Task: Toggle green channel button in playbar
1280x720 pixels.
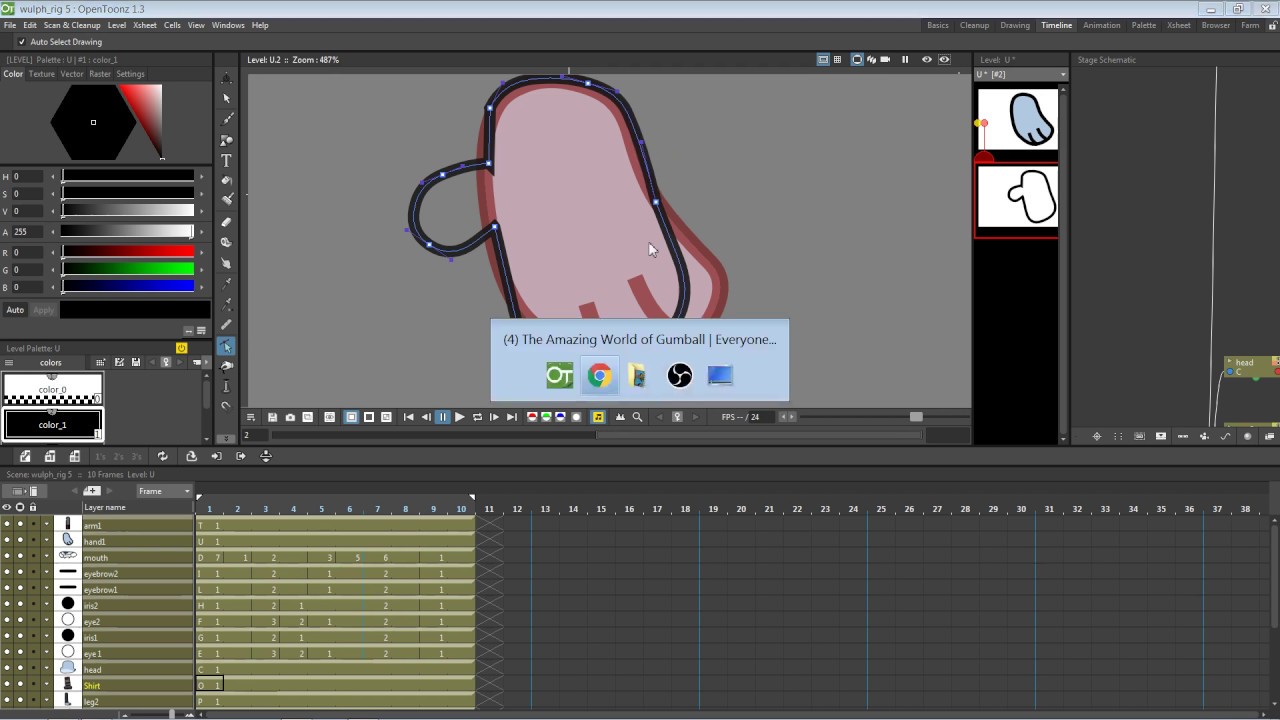Action: coord(546,417)
